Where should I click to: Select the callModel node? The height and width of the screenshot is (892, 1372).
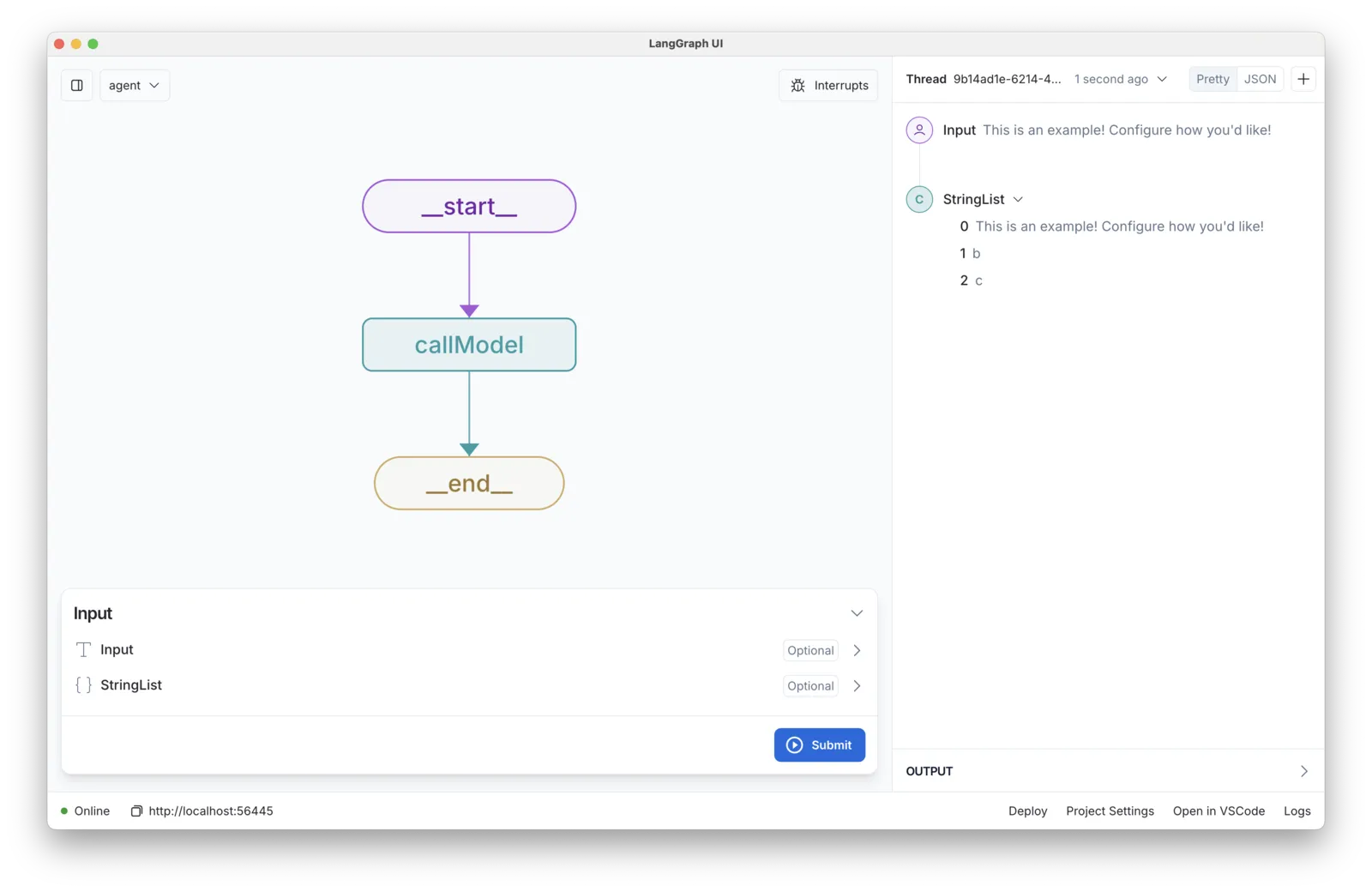[x=469, y=345]
